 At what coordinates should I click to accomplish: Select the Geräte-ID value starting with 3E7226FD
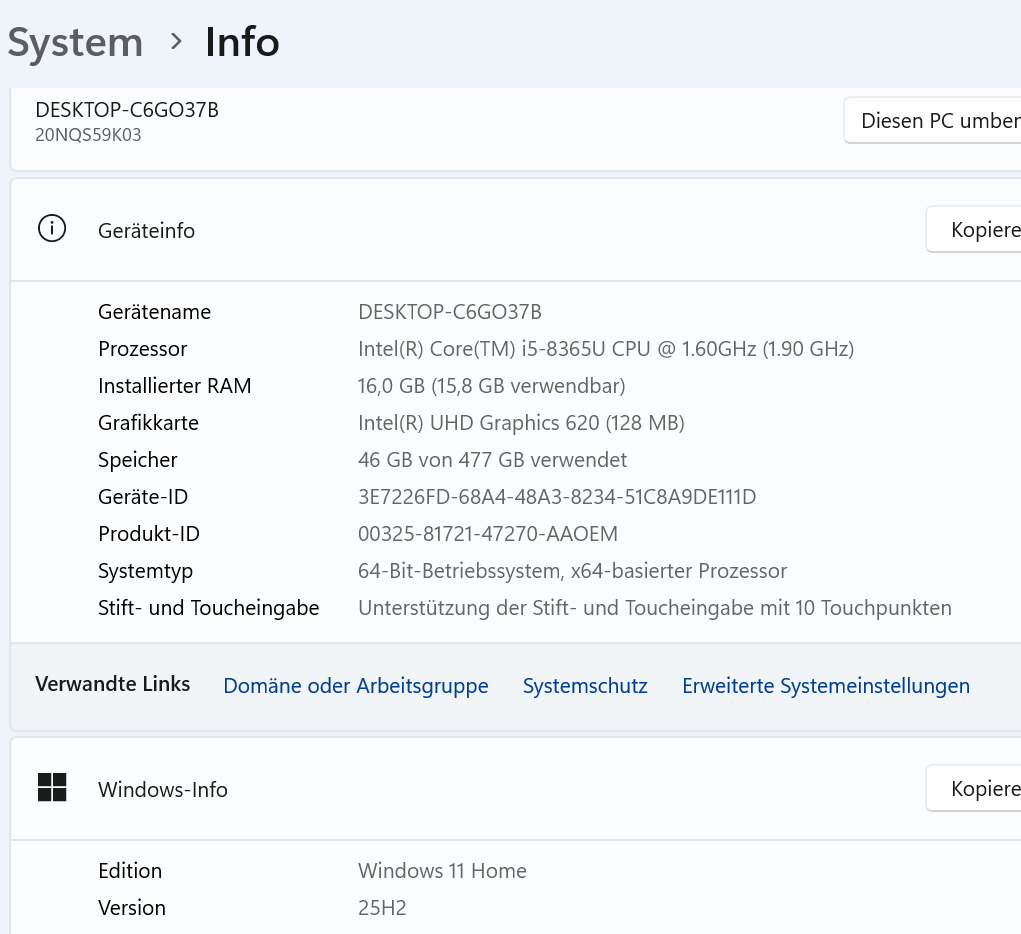[x=557, y=497]
